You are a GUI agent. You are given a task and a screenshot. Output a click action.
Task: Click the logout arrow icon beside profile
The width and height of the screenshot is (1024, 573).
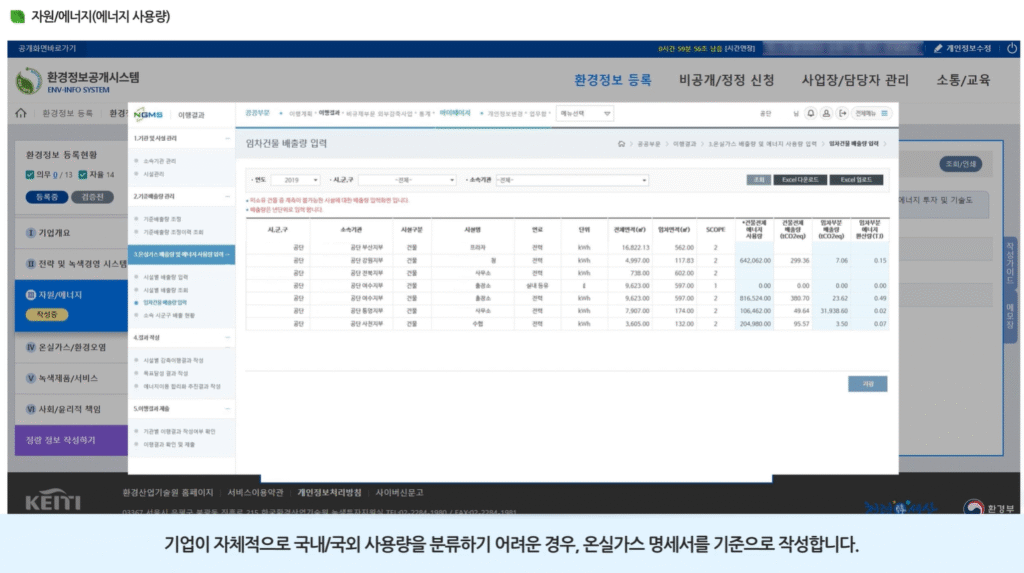[x=843, y=113]
